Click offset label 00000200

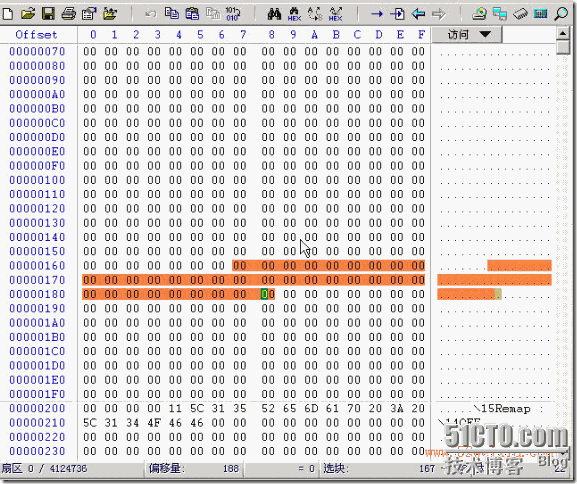pos(37,408)
